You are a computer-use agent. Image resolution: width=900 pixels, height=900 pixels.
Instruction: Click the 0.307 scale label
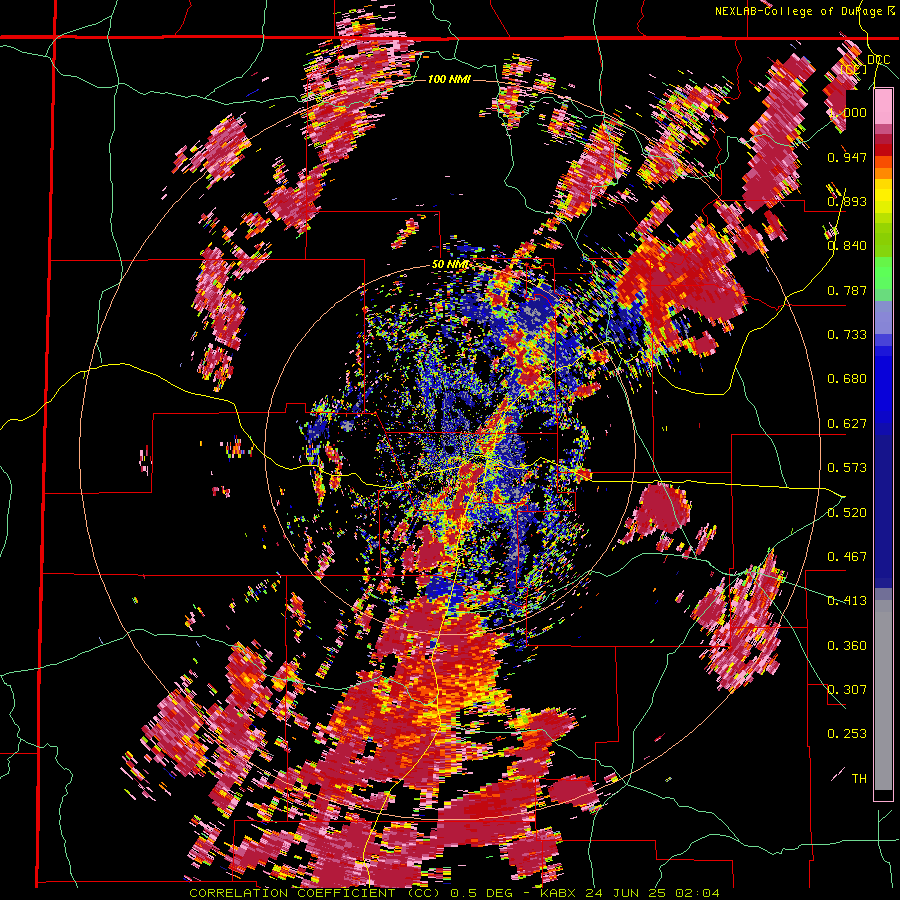[x=847, y=690]
